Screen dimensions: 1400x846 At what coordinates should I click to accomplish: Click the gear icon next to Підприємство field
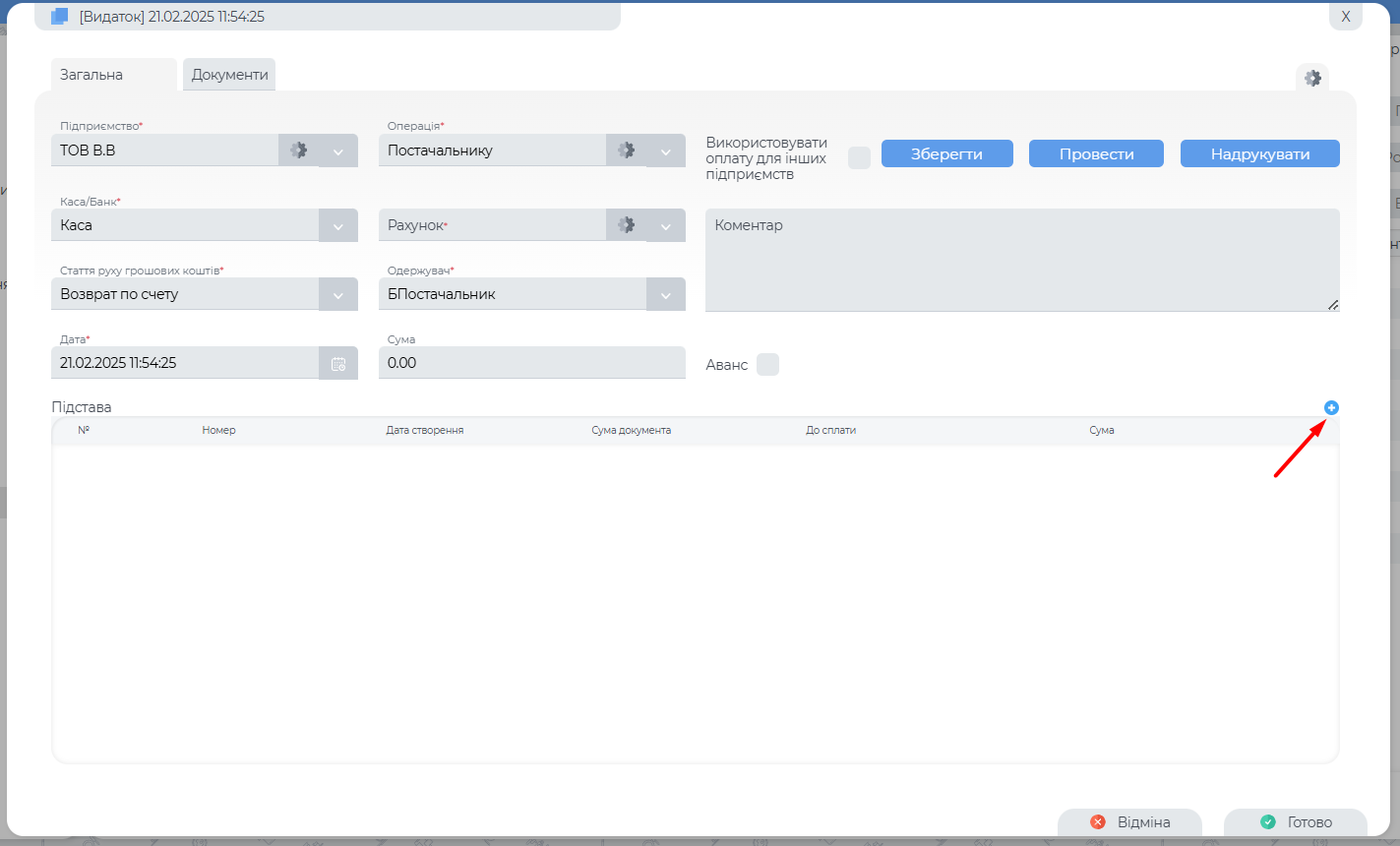pos(298,151)
